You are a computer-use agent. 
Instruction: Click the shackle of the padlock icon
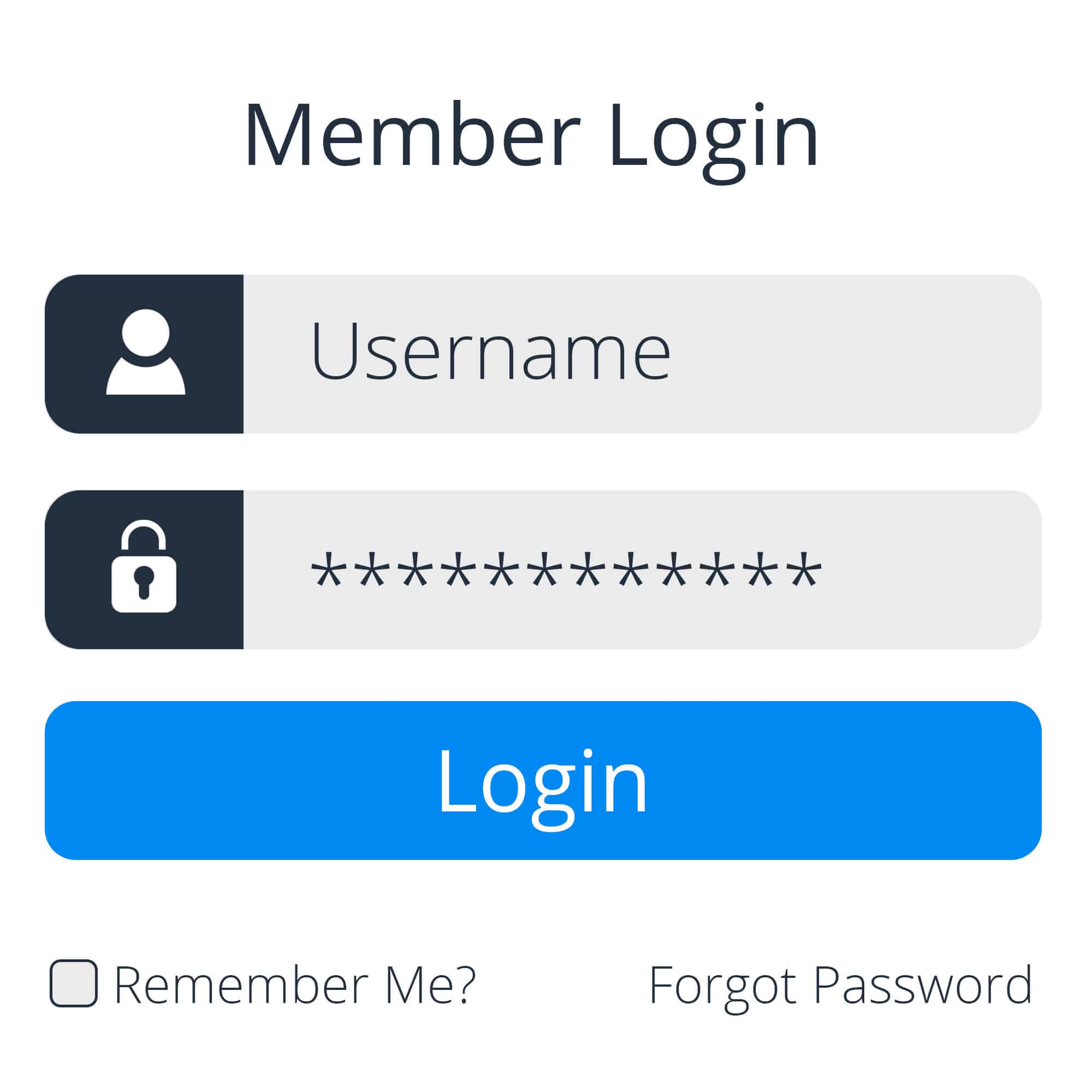pos(144,533)
